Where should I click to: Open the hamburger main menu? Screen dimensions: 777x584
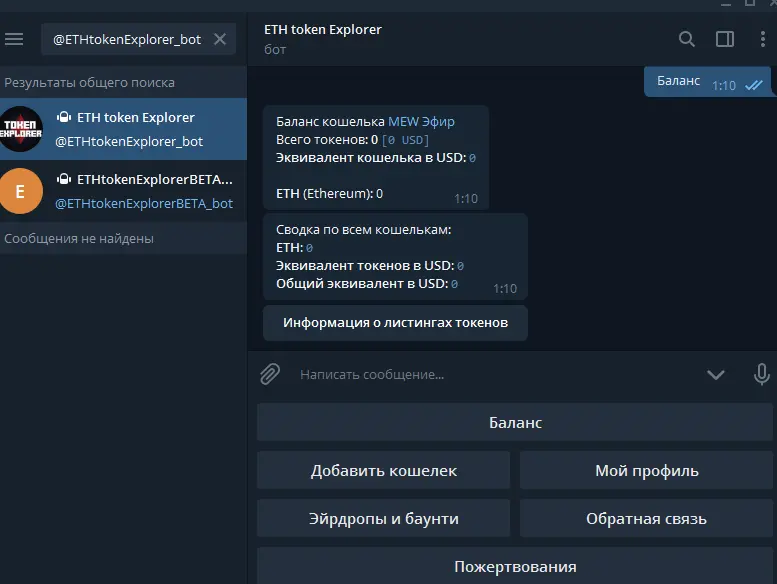(14, 39)
